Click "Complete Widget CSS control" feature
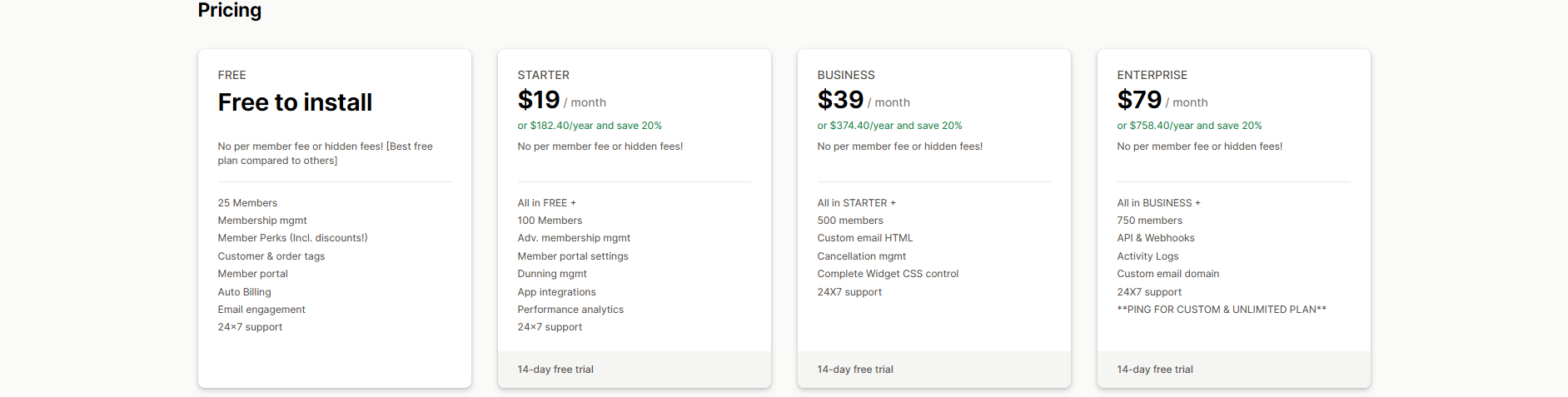 pos(888,274)
